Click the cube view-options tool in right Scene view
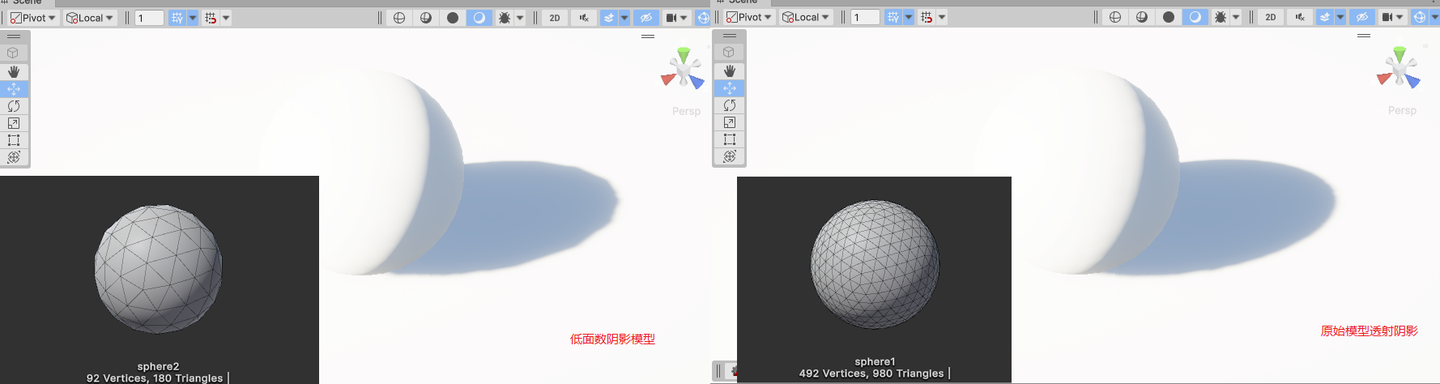Screen dimensions: 1440x384 point(729,52)
